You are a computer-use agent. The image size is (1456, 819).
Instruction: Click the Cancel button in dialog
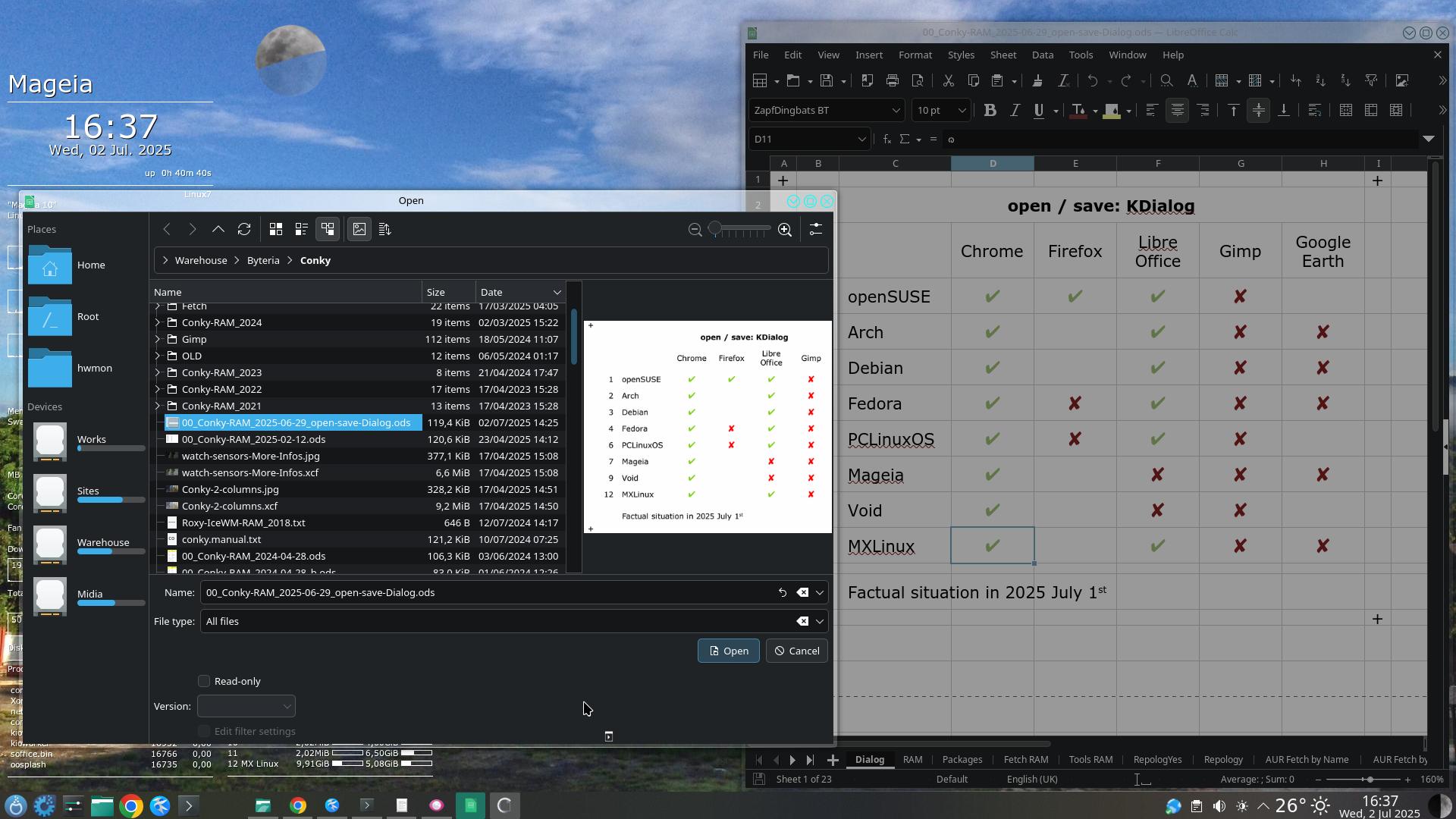click(796, 651)
